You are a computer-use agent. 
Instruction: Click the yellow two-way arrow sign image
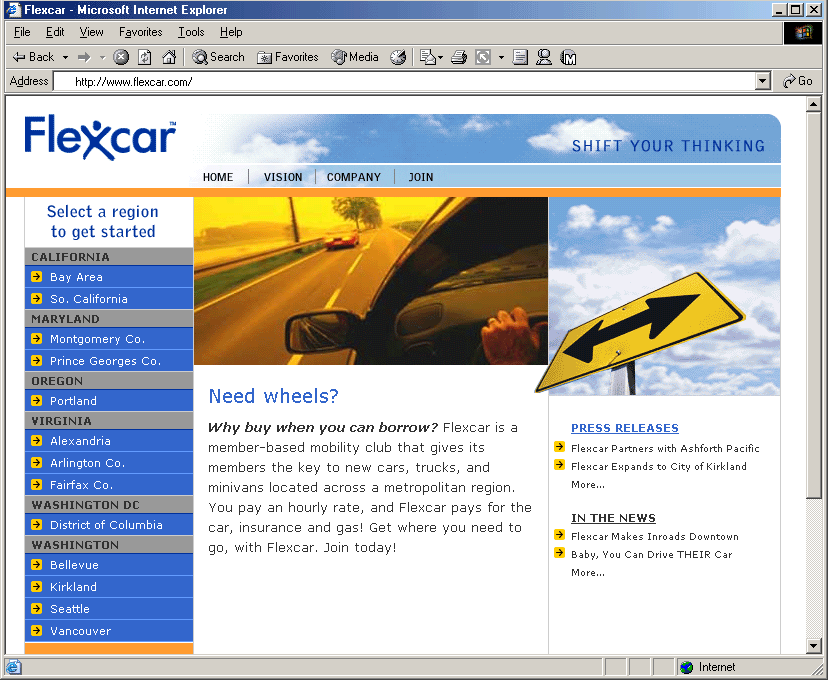pyautogui.click(x=642, y=333)
